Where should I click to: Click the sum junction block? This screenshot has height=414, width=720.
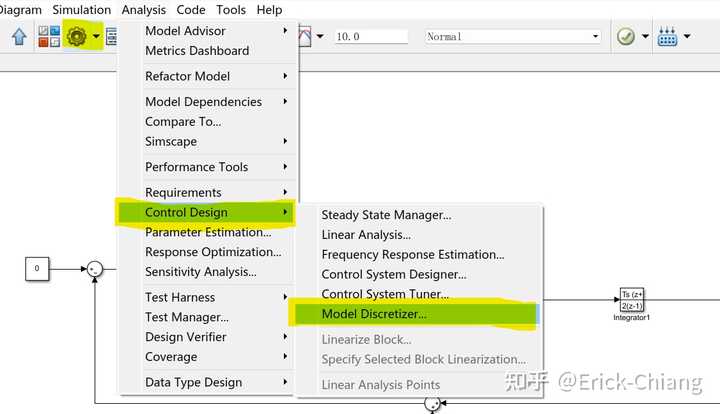[94, 268]
